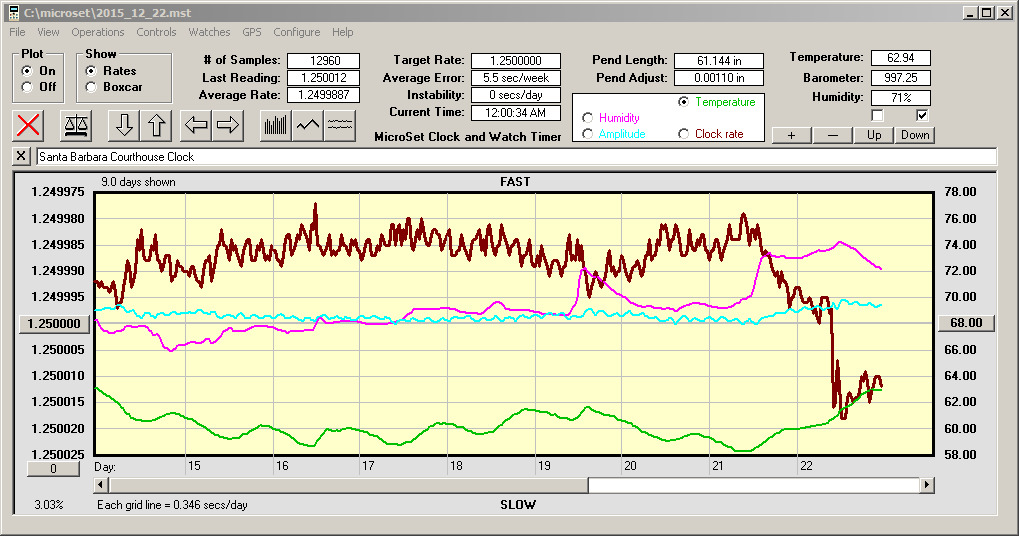The image size is (1019, 536).
Task: Click the # of Samples field
Action: [x=324, y=60]
